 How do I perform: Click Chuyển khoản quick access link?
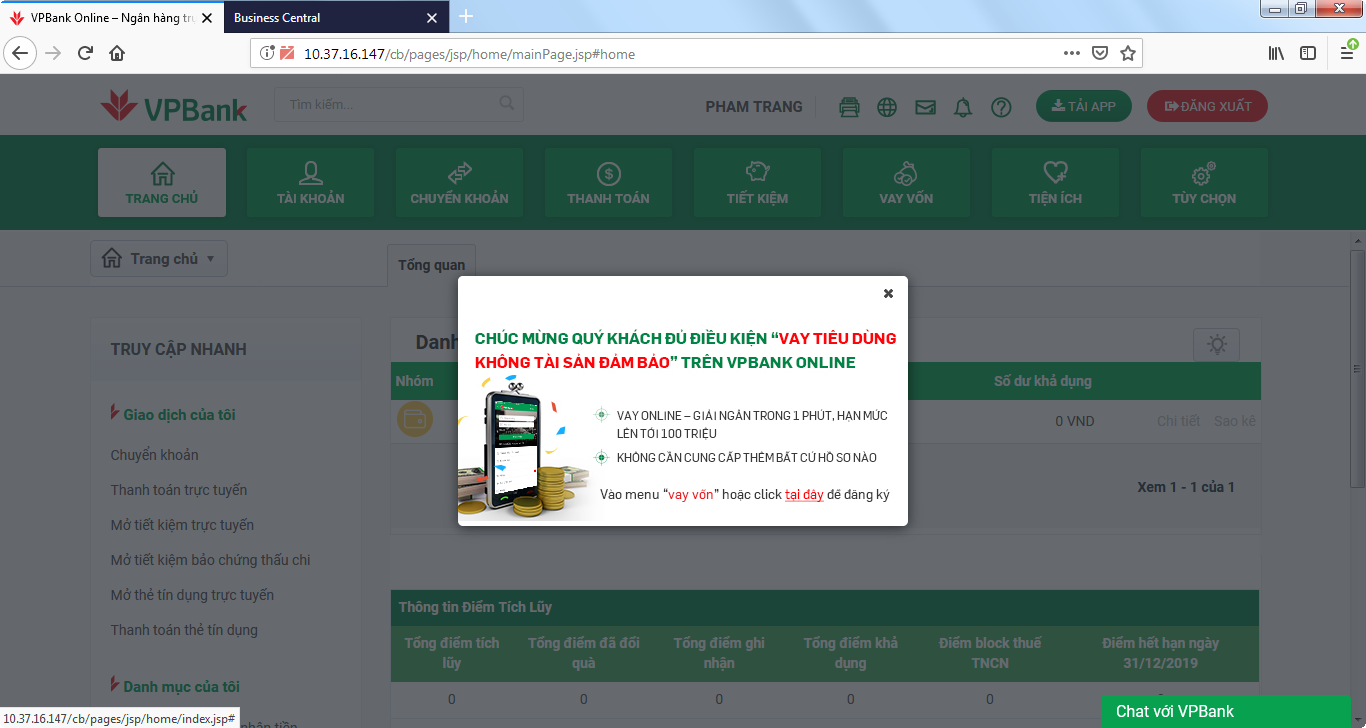pos(155,455)
